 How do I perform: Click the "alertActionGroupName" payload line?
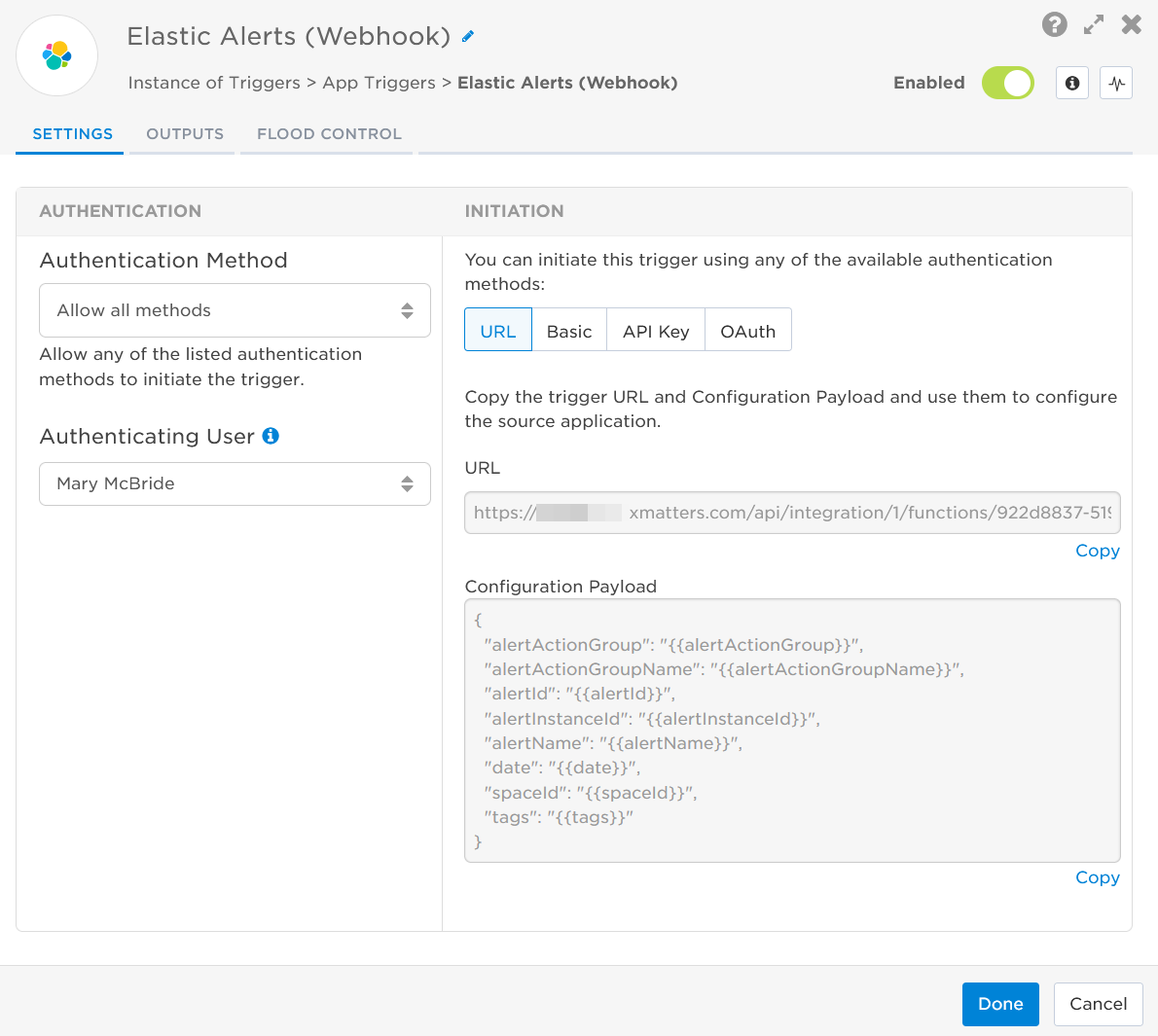(x=724, y=669)
